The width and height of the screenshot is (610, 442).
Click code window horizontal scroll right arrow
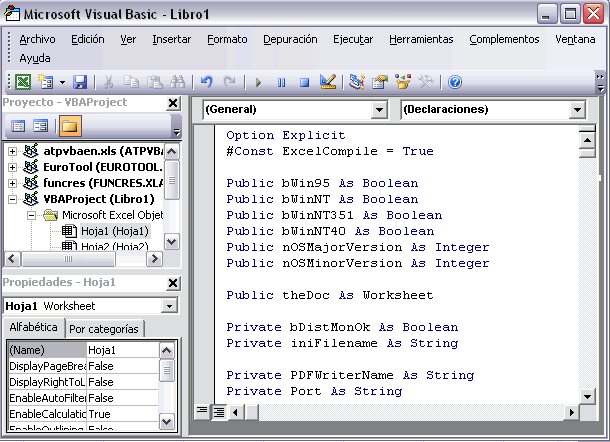571,412
